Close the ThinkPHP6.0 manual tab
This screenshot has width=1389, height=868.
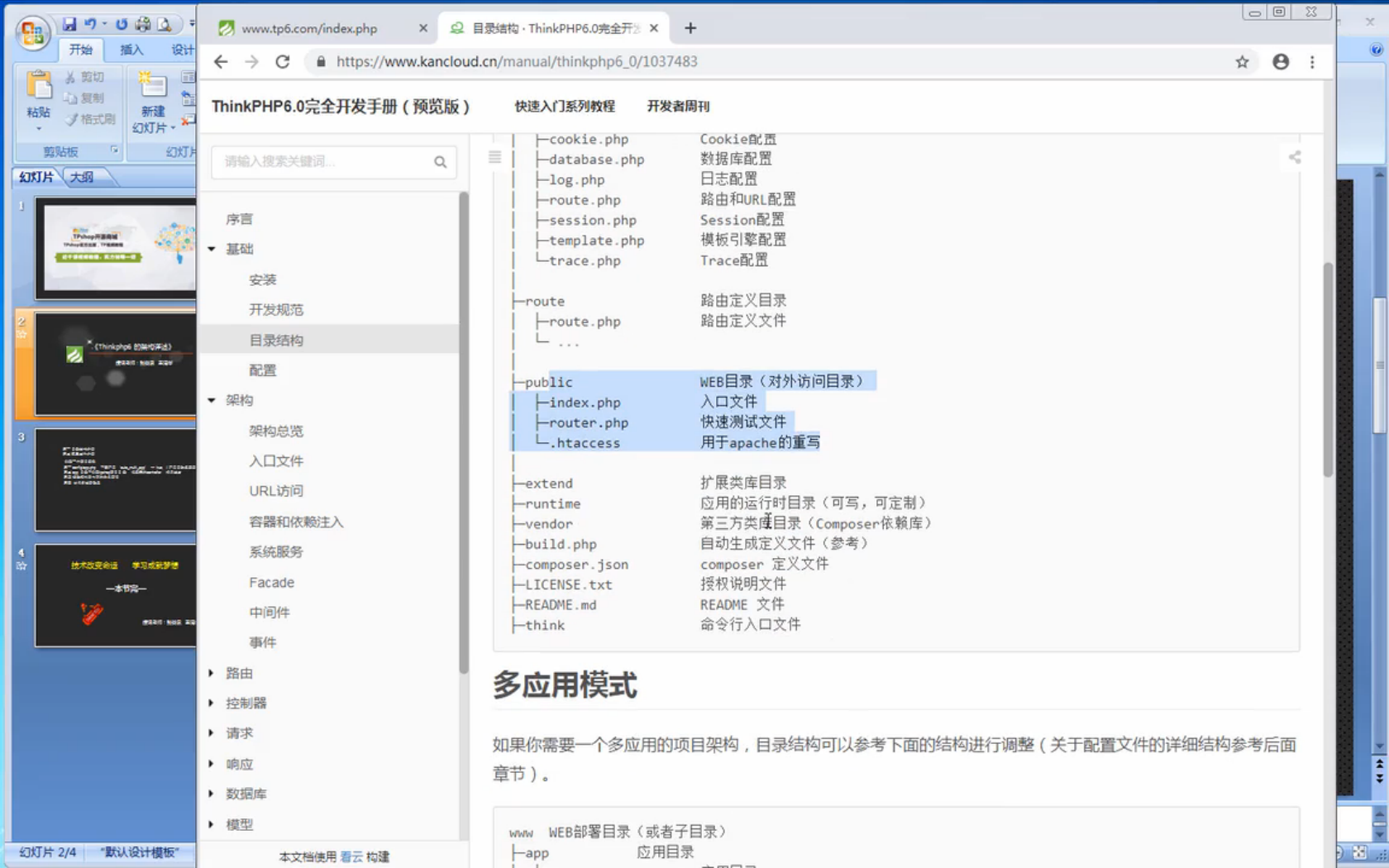(654, 28)
